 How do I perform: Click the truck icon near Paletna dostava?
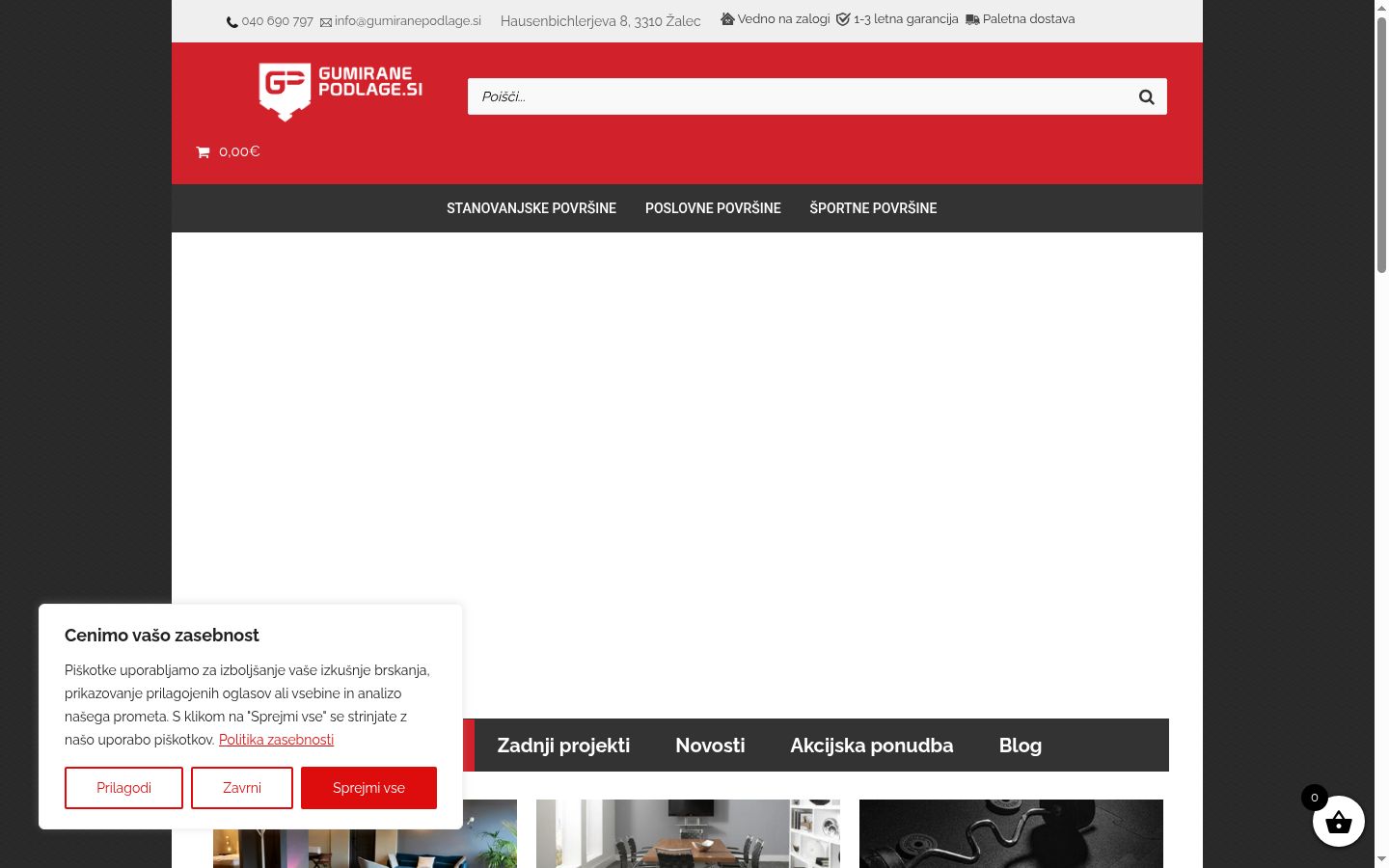[x=972, y=19]
